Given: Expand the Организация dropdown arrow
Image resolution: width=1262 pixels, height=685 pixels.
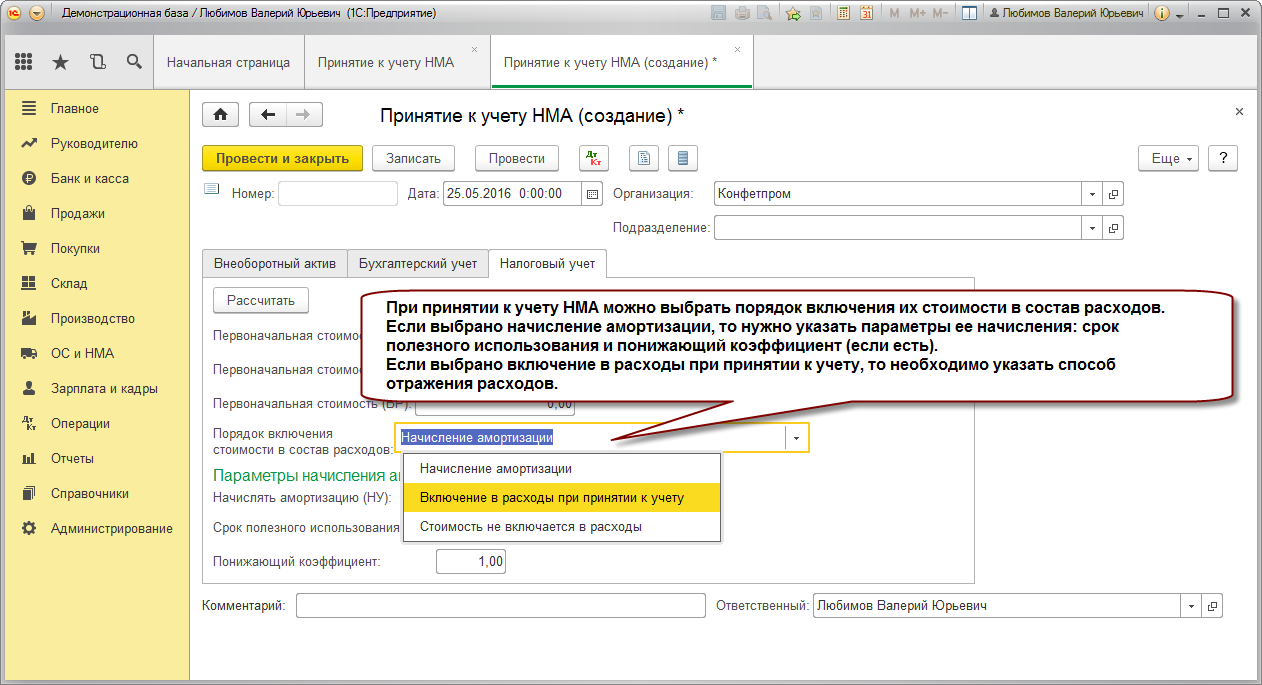Looking at the screenshot, I should (1092, 194).
